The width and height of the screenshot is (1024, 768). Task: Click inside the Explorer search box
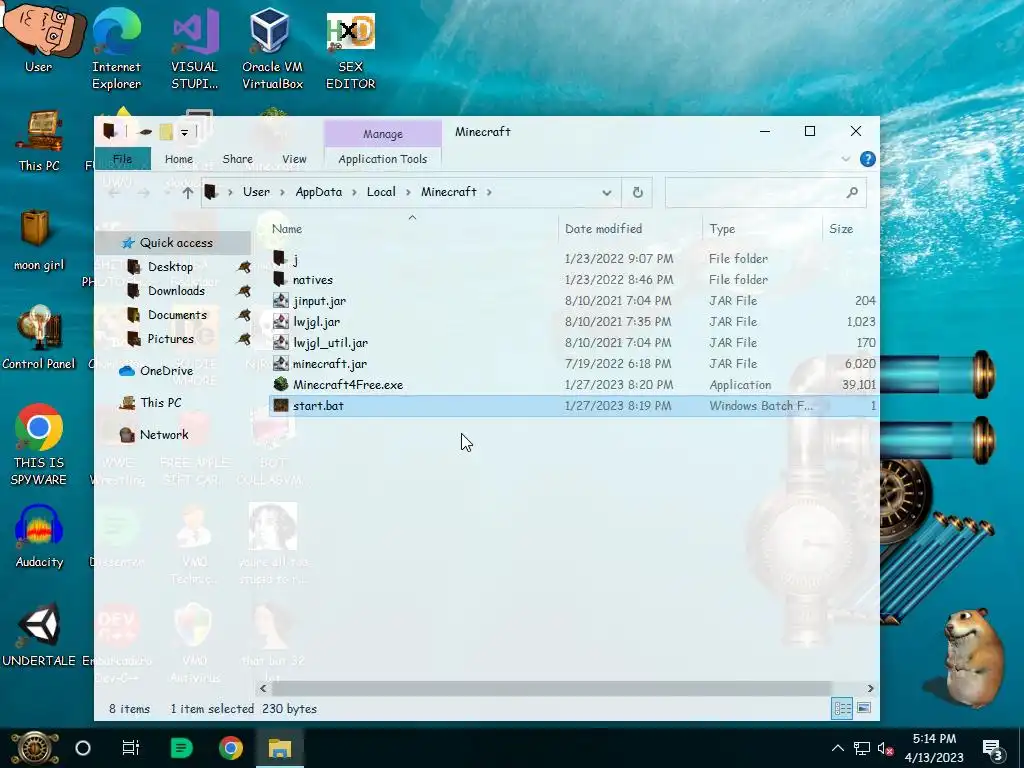(765, 192)
